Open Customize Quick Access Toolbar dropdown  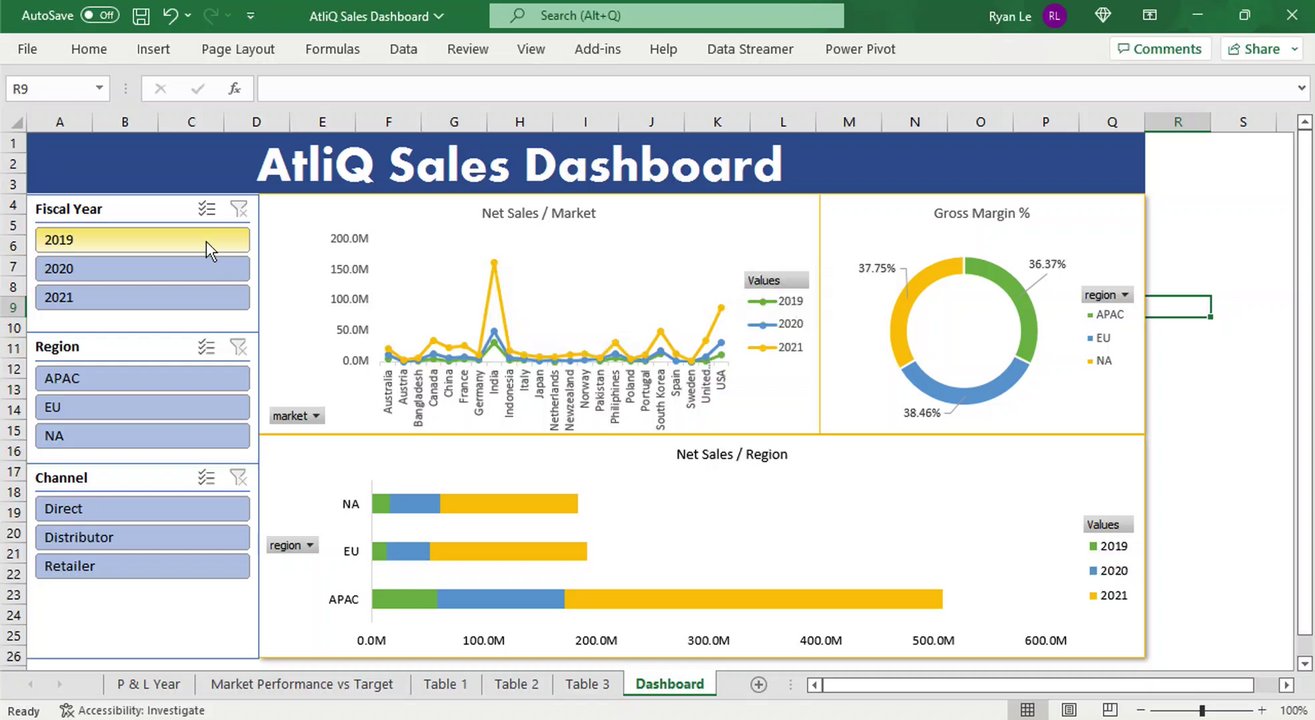click(250, 16)
